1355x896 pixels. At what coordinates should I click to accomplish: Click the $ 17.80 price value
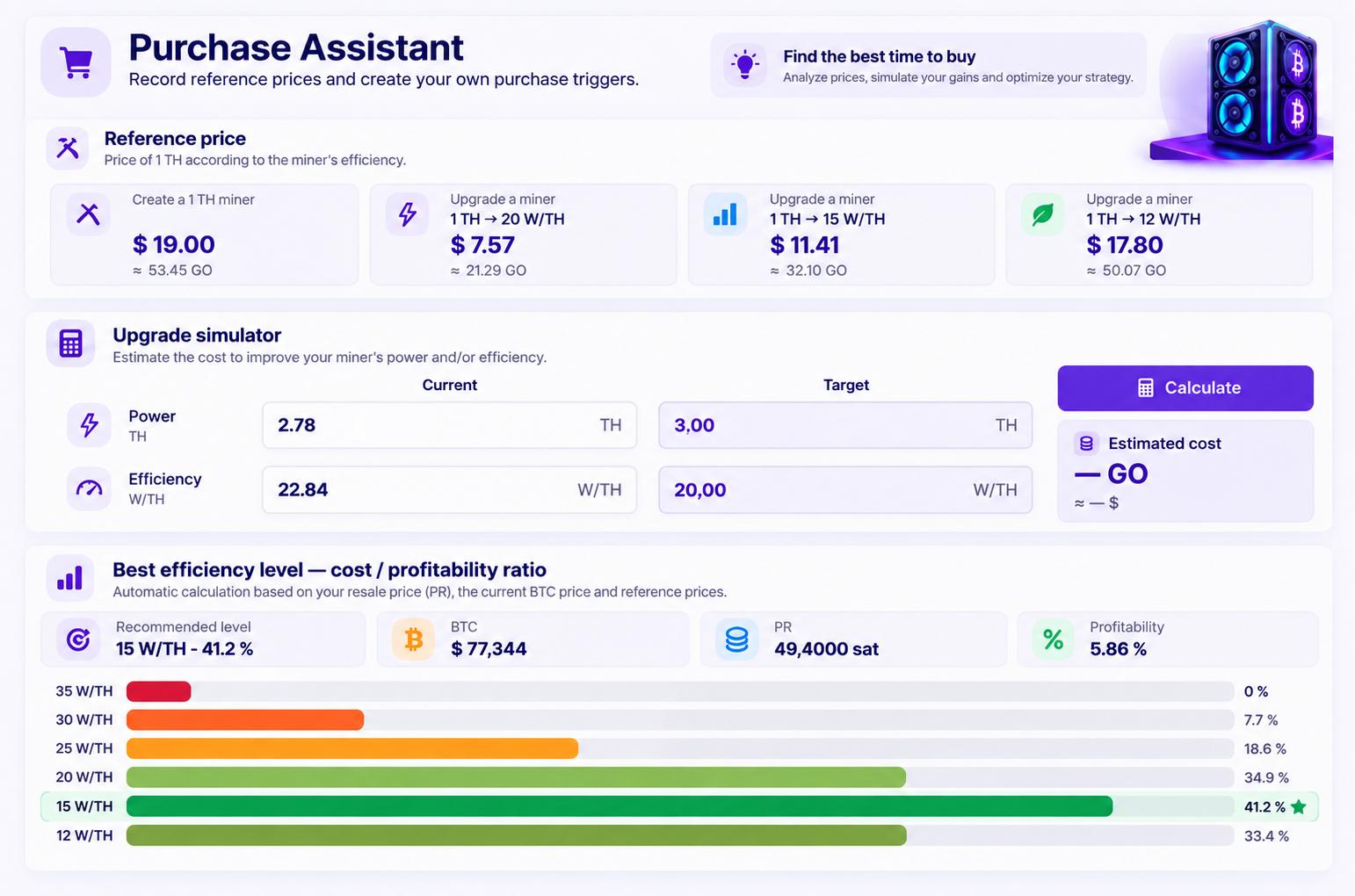coord(1125,244)
